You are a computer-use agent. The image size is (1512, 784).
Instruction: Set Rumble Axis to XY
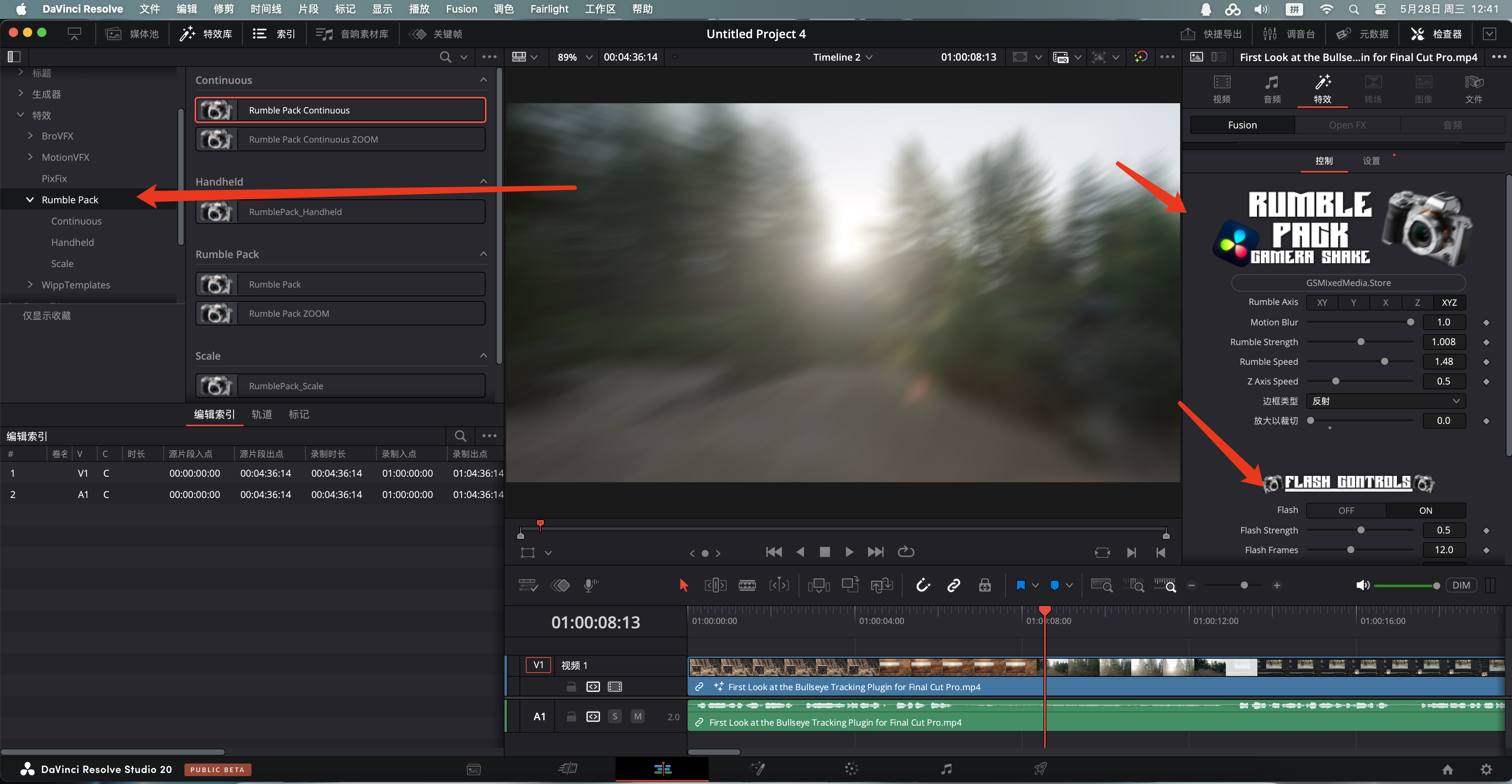pos(1322,302)
